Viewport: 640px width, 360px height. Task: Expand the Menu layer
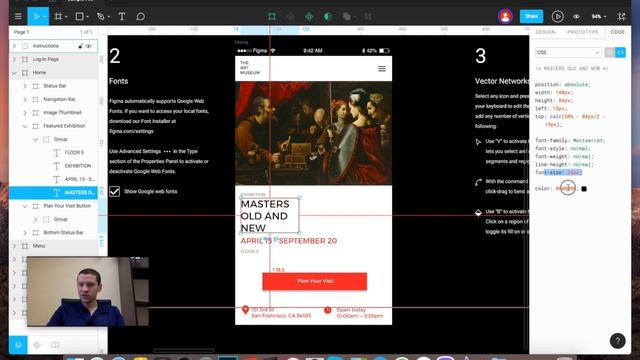tap(15, 246)
